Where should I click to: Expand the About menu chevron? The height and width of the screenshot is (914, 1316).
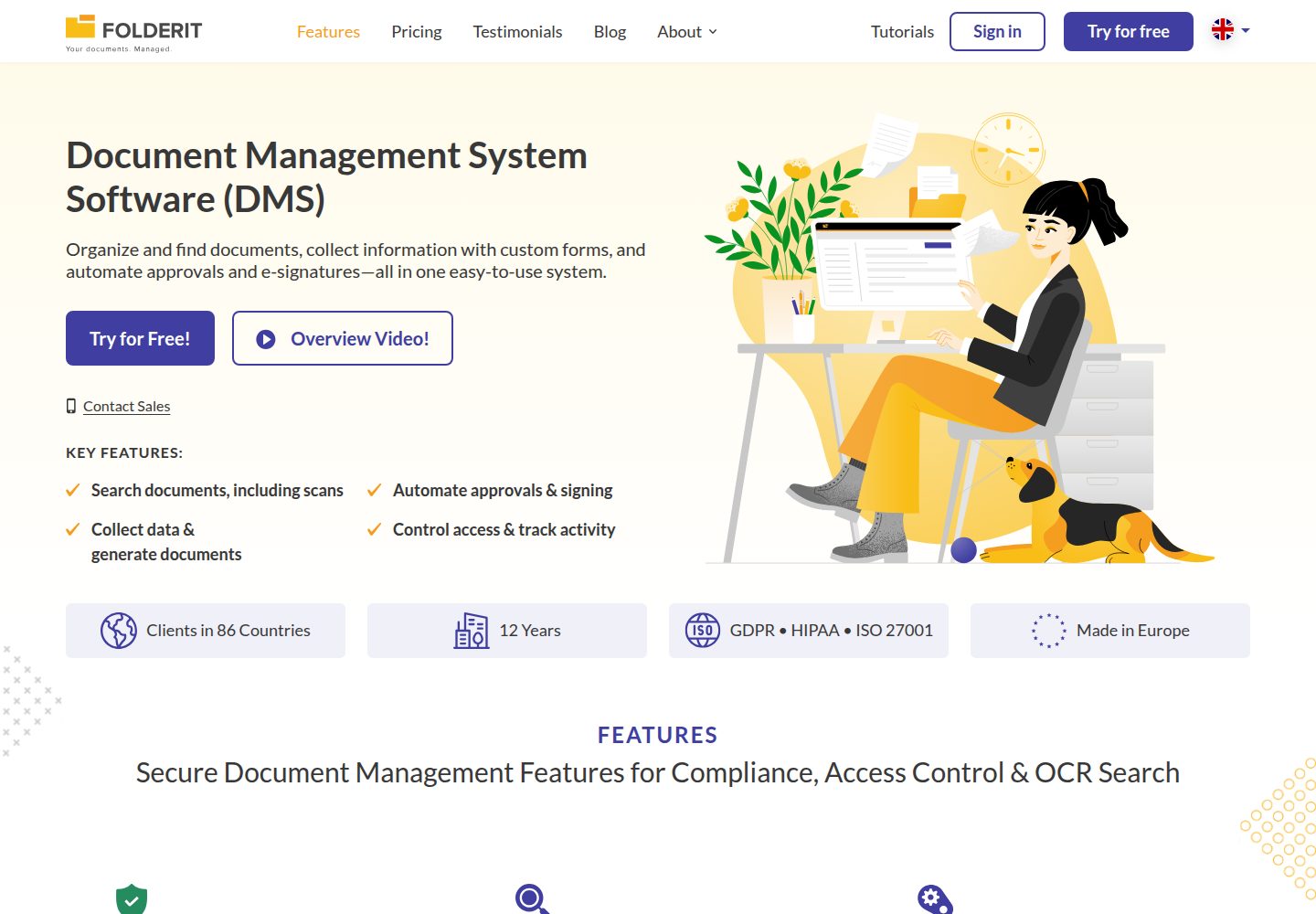713,32
